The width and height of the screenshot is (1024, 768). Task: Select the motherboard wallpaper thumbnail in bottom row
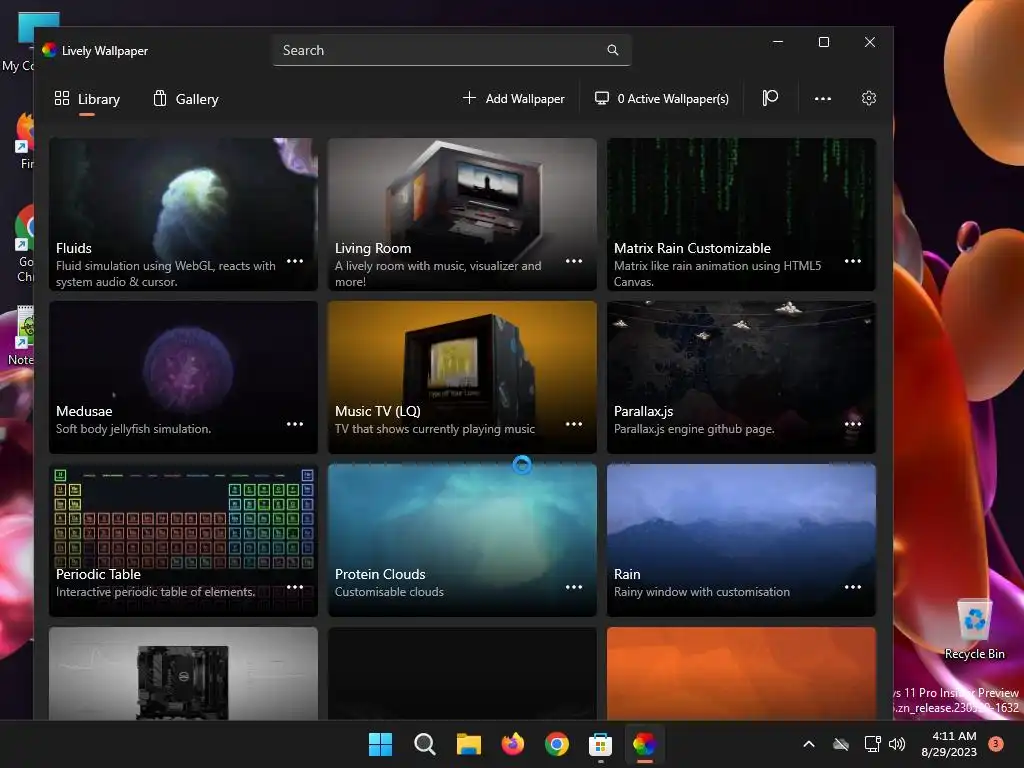coord(184,673)
